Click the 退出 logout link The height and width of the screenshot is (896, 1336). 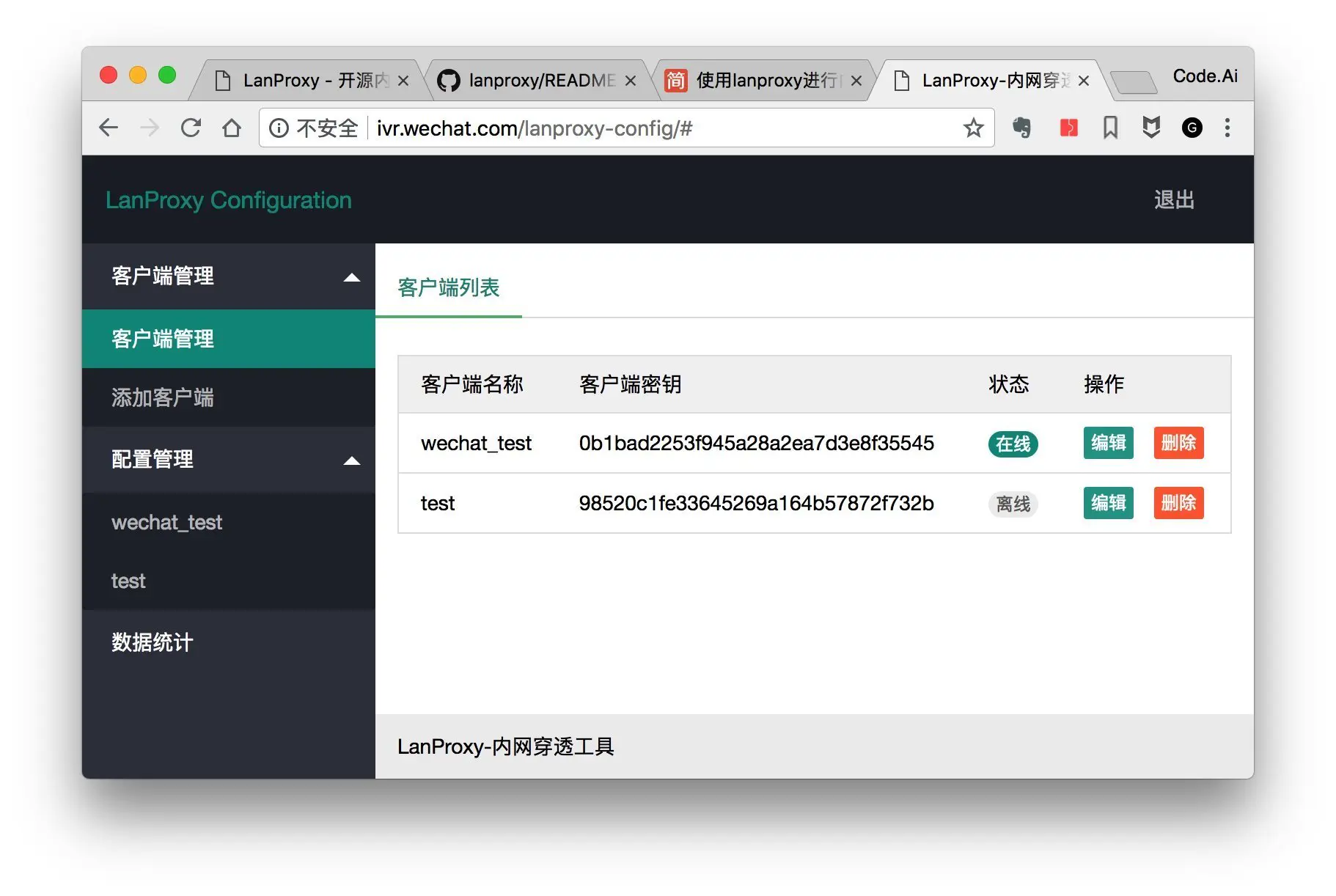click(1175, 199)
